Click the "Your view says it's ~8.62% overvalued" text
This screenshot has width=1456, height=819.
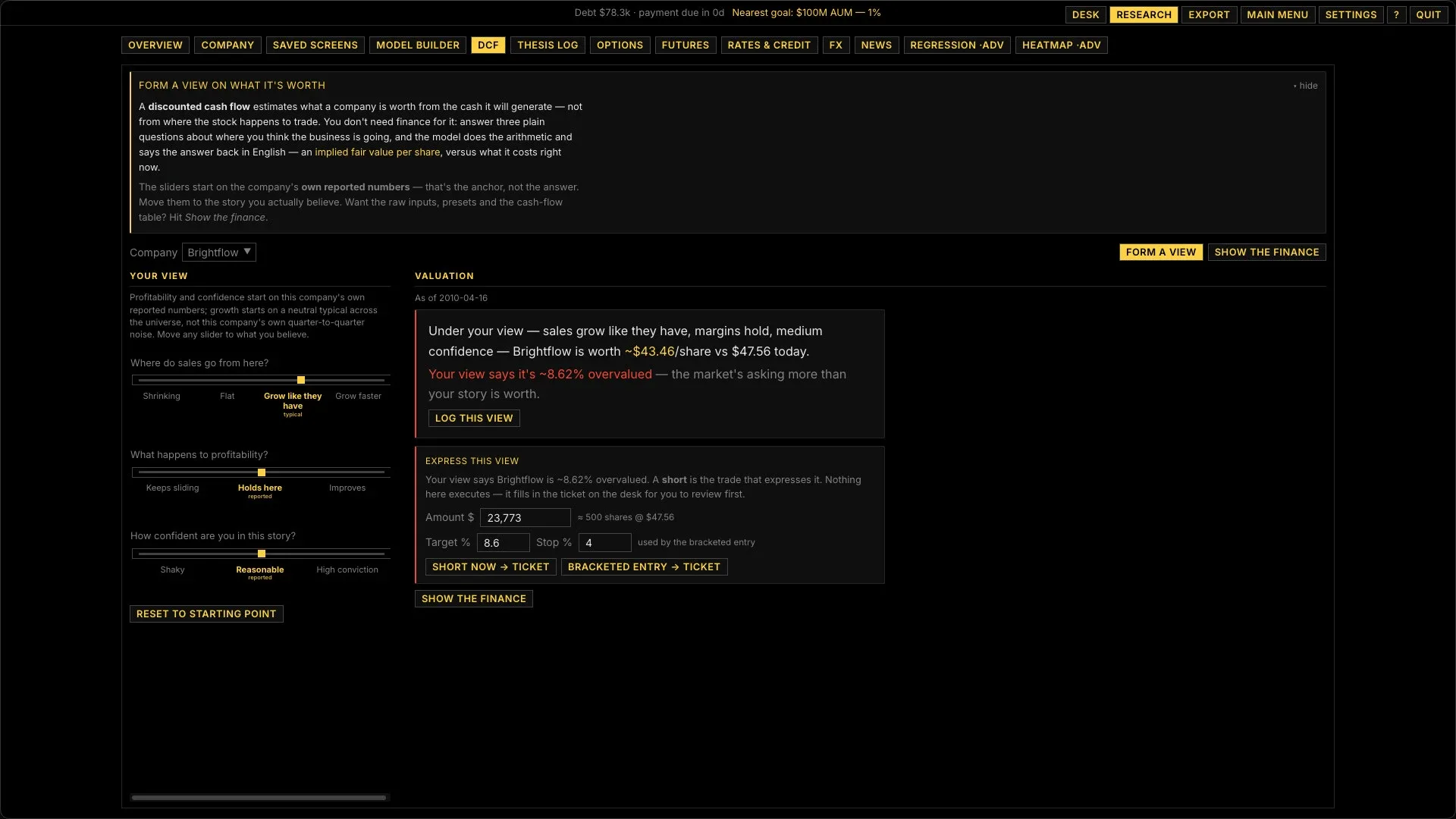(540, 375)
